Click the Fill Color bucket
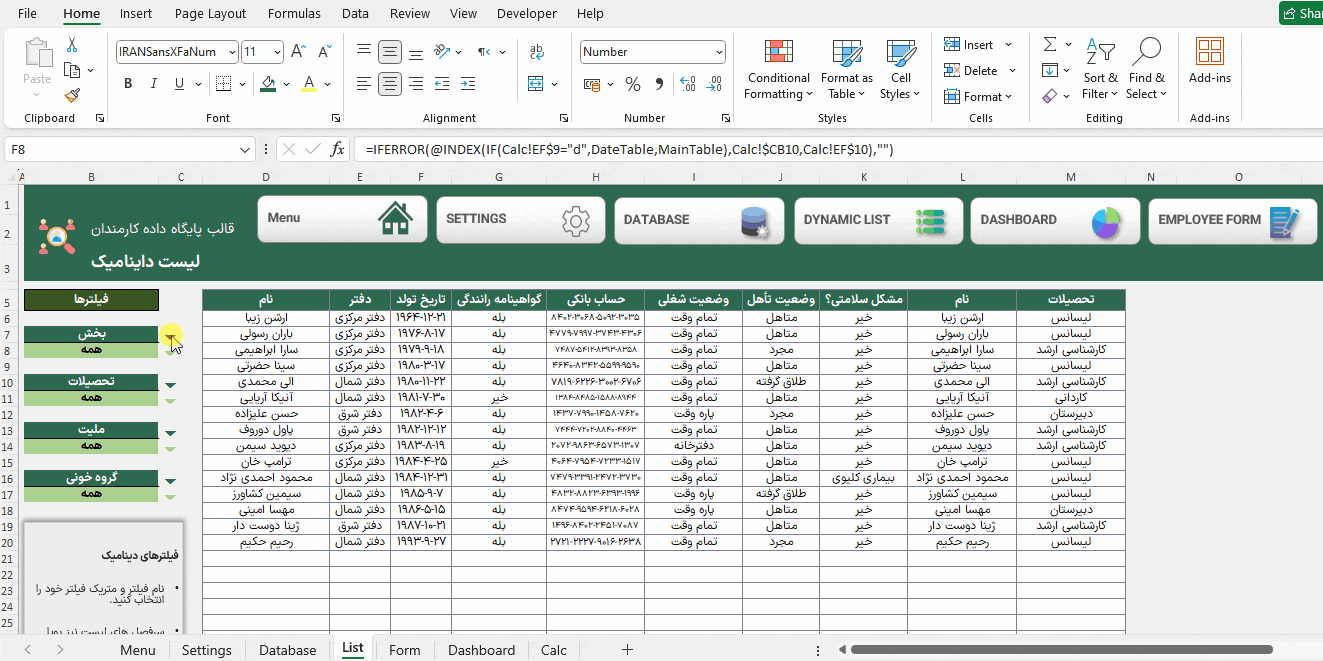Image resolution: width=1323 pixels, height=661 pixels. point(268,83)
